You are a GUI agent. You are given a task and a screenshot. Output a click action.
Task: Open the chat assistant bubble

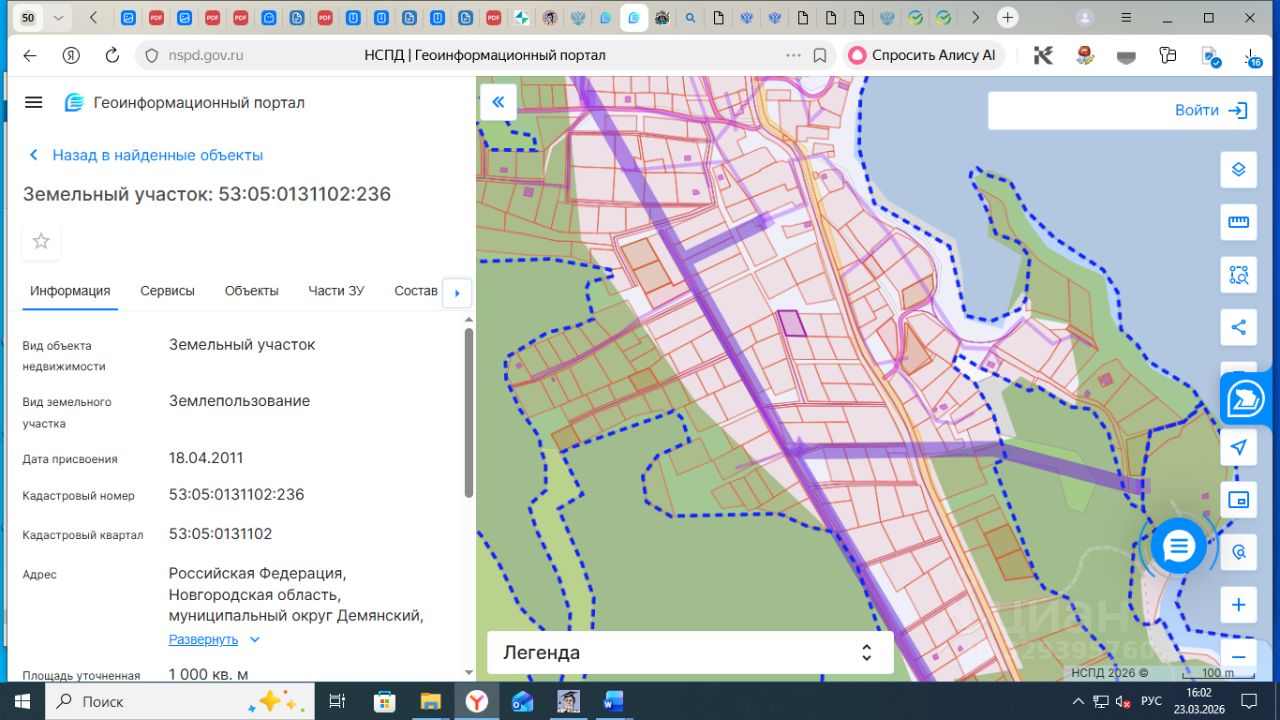tap(1178, 546)
